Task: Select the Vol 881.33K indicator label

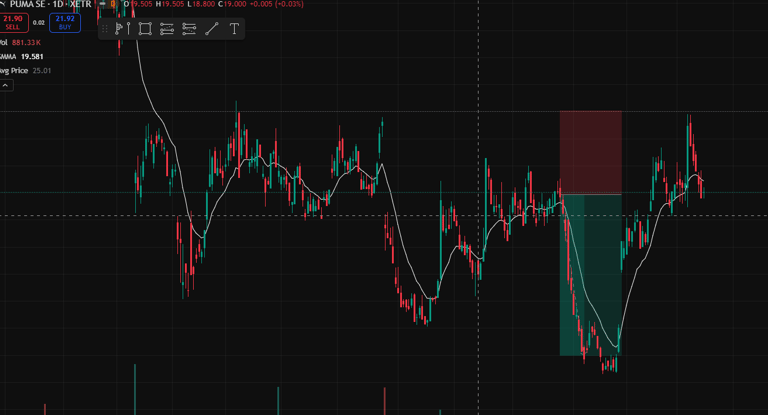Action: pyautogui.click(x=21, y=43)
